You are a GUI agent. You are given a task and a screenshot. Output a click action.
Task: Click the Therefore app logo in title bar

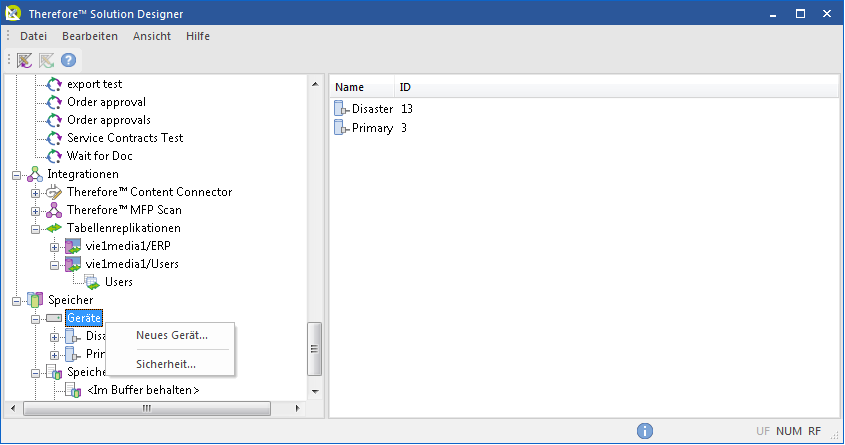point(13,13)
